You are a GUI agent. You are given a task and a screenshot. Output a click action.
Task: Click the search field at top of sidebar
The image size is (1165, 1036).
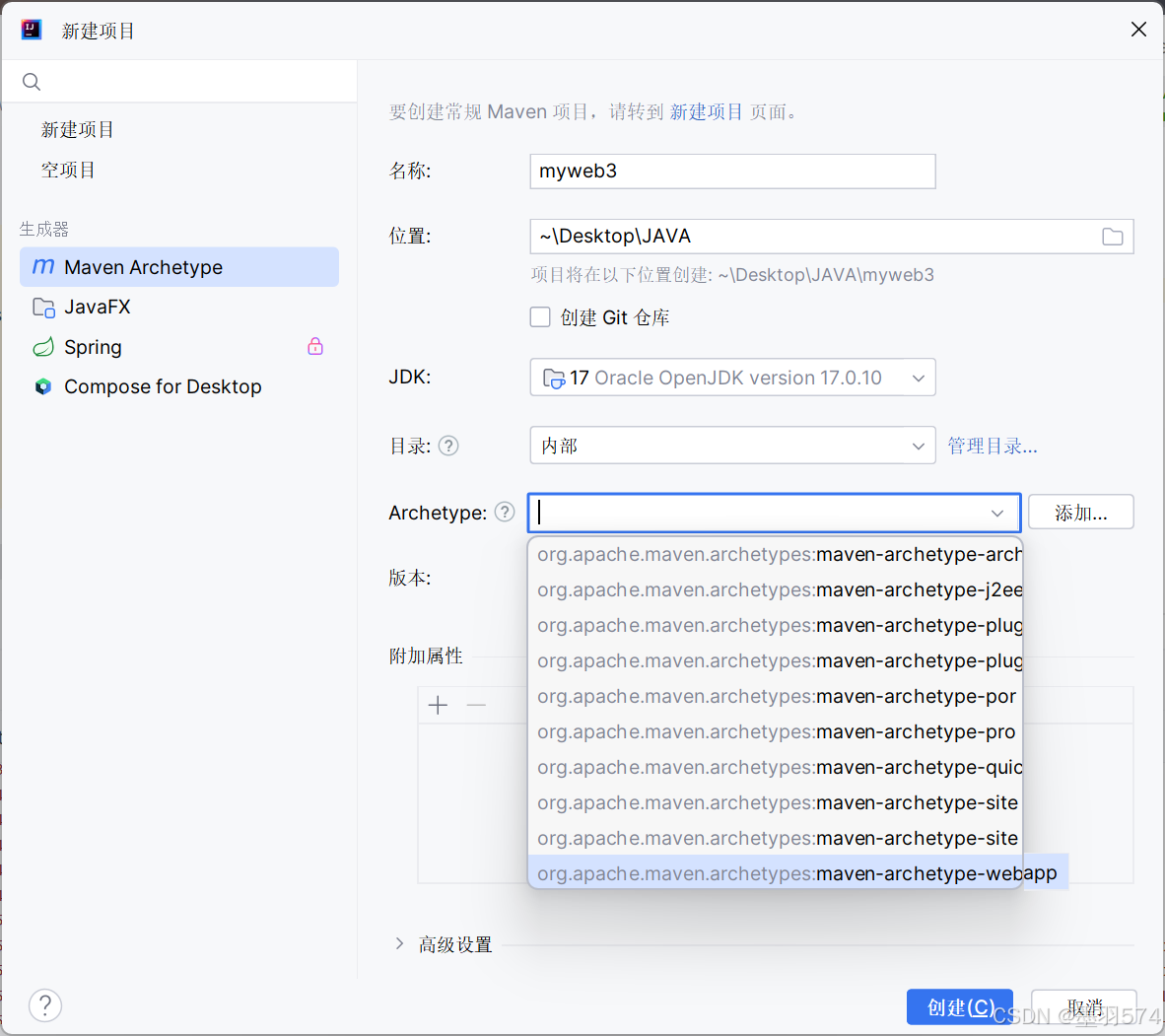tap(179, 82)
